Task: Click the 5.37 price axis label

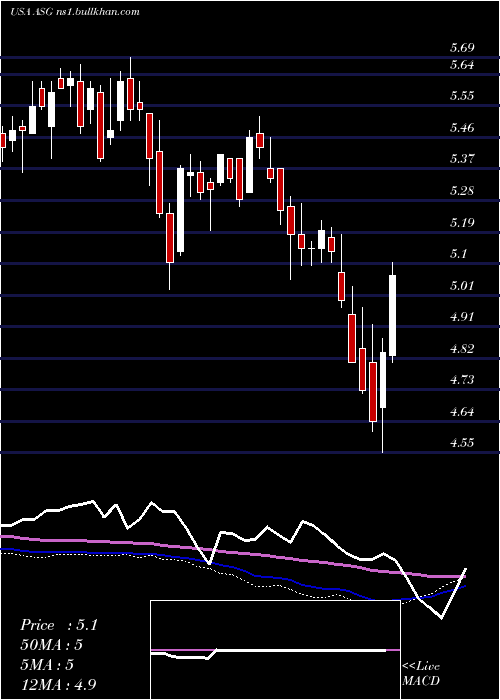Action: click(x=462, y=159)
